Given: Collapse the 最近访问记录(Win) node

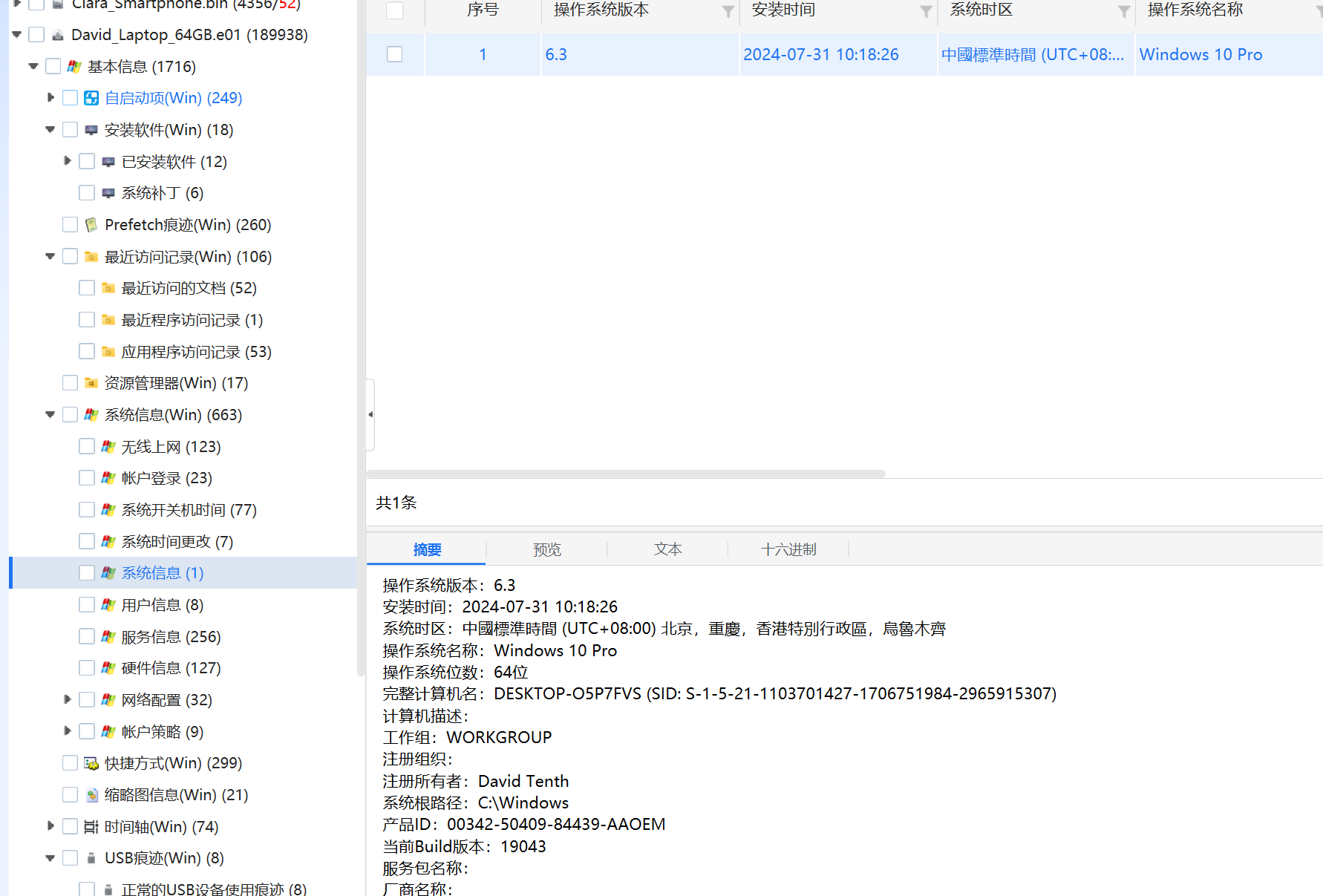Looking at the screenshot, I should coord(50,257).
